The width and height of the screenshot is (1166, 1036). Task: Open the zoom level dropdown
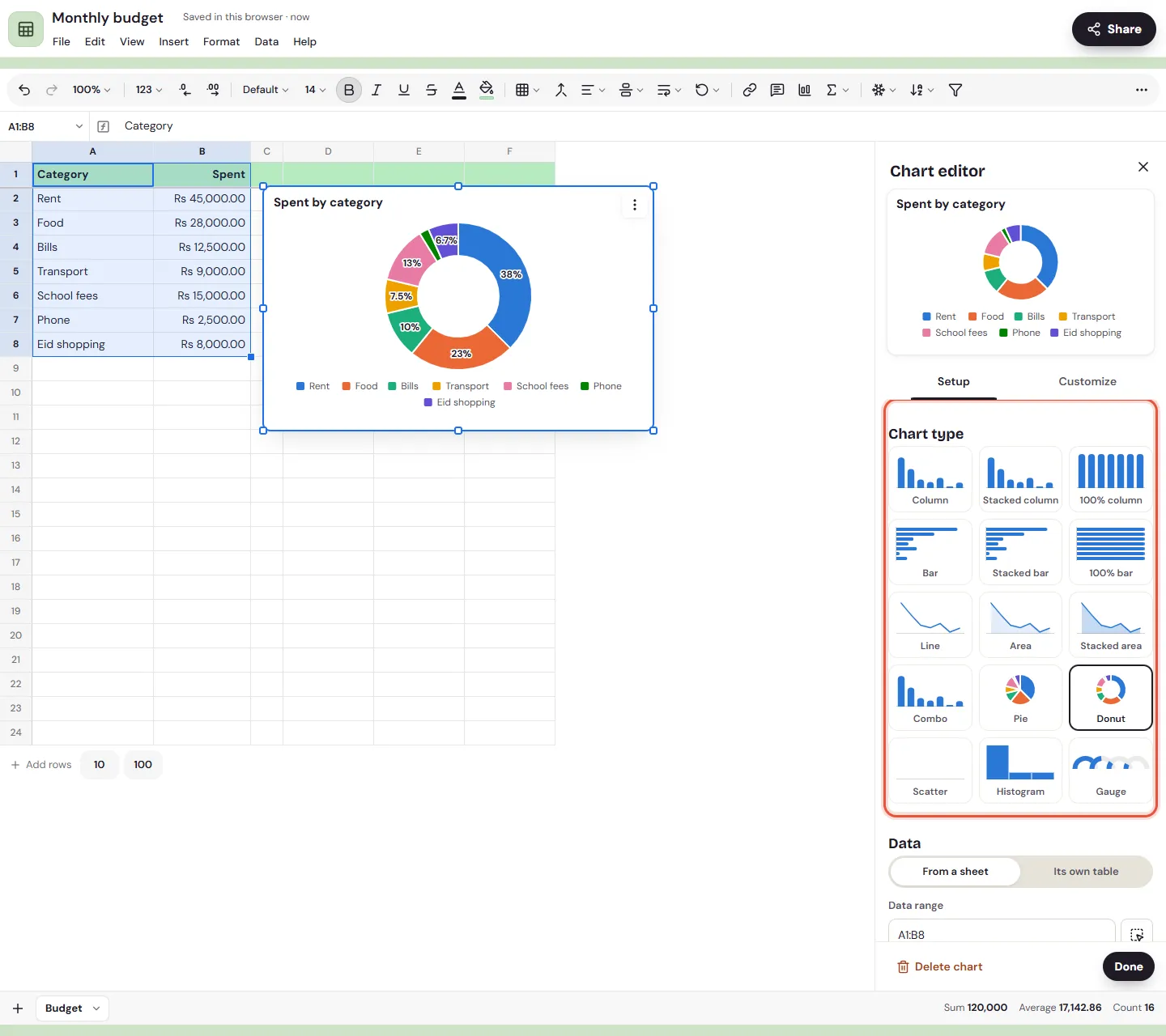(91, 90)
